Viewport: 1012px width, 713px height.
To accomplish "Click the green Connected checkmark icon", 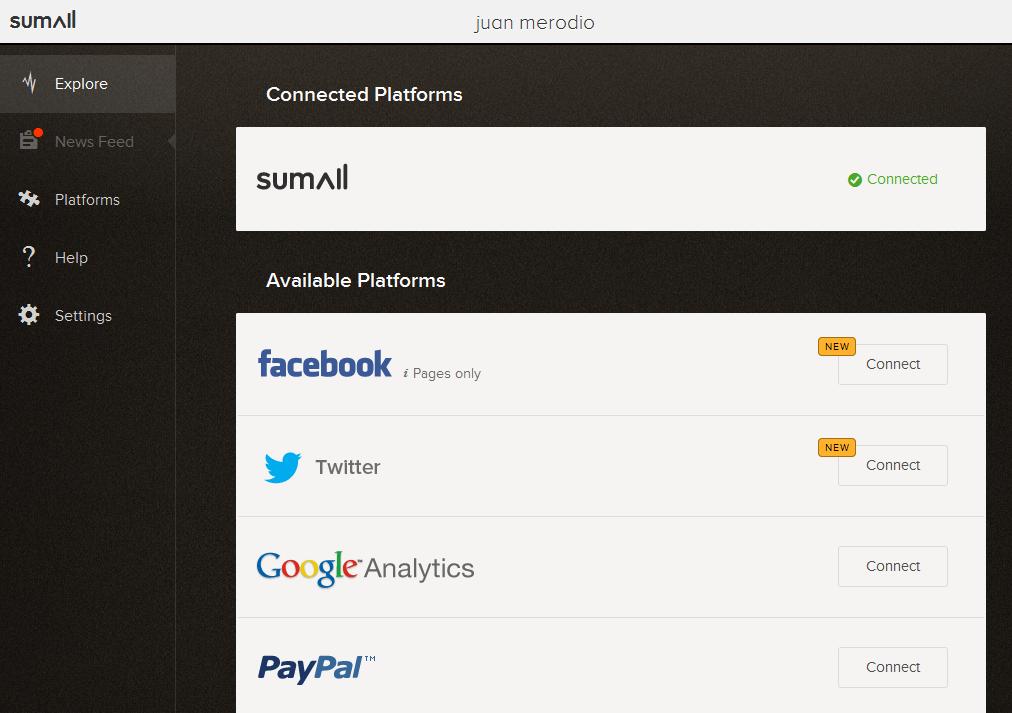I will [855, 180].
